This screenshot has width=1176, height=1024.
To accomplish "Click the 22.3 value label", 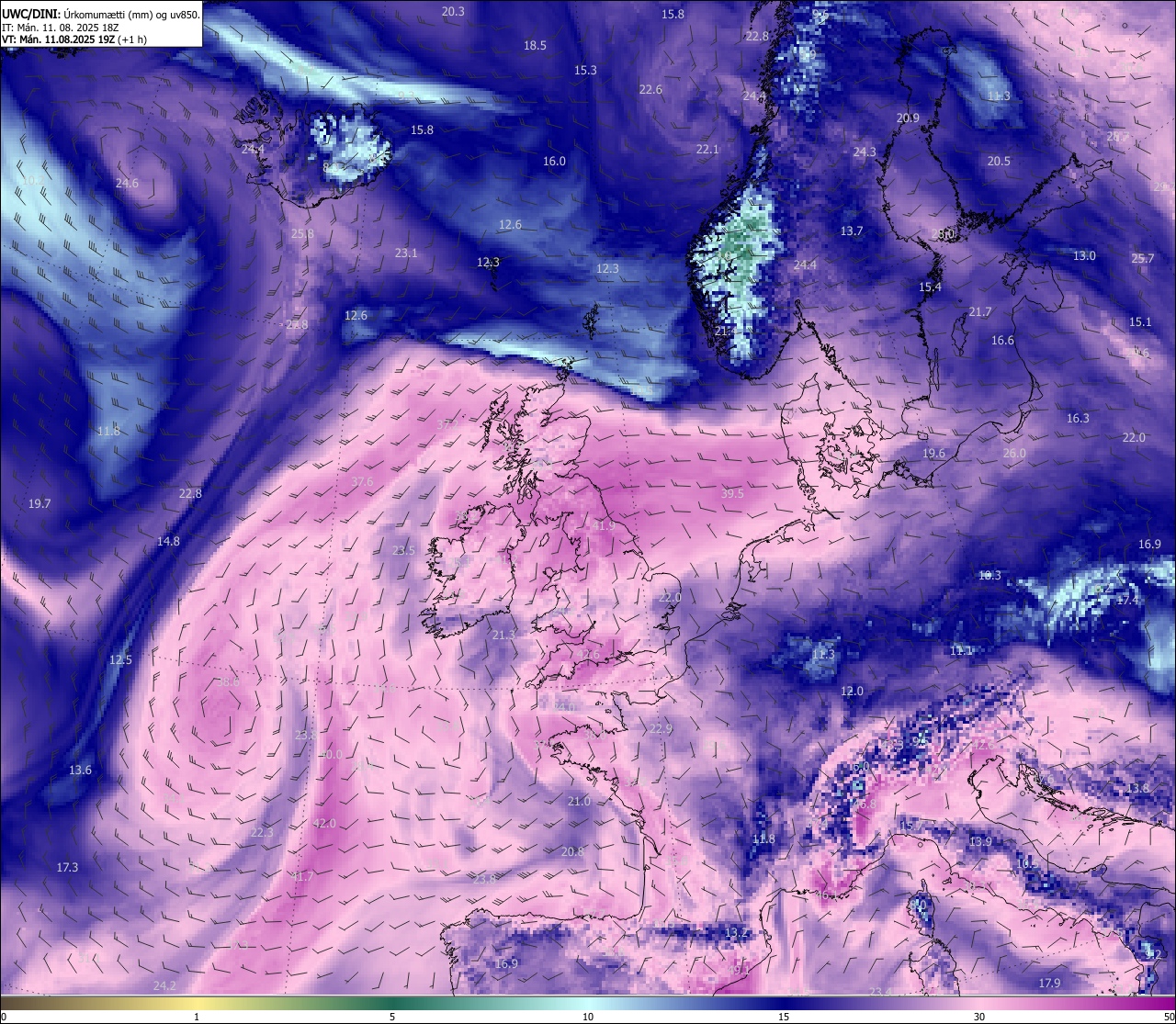I will click(262, 833).
